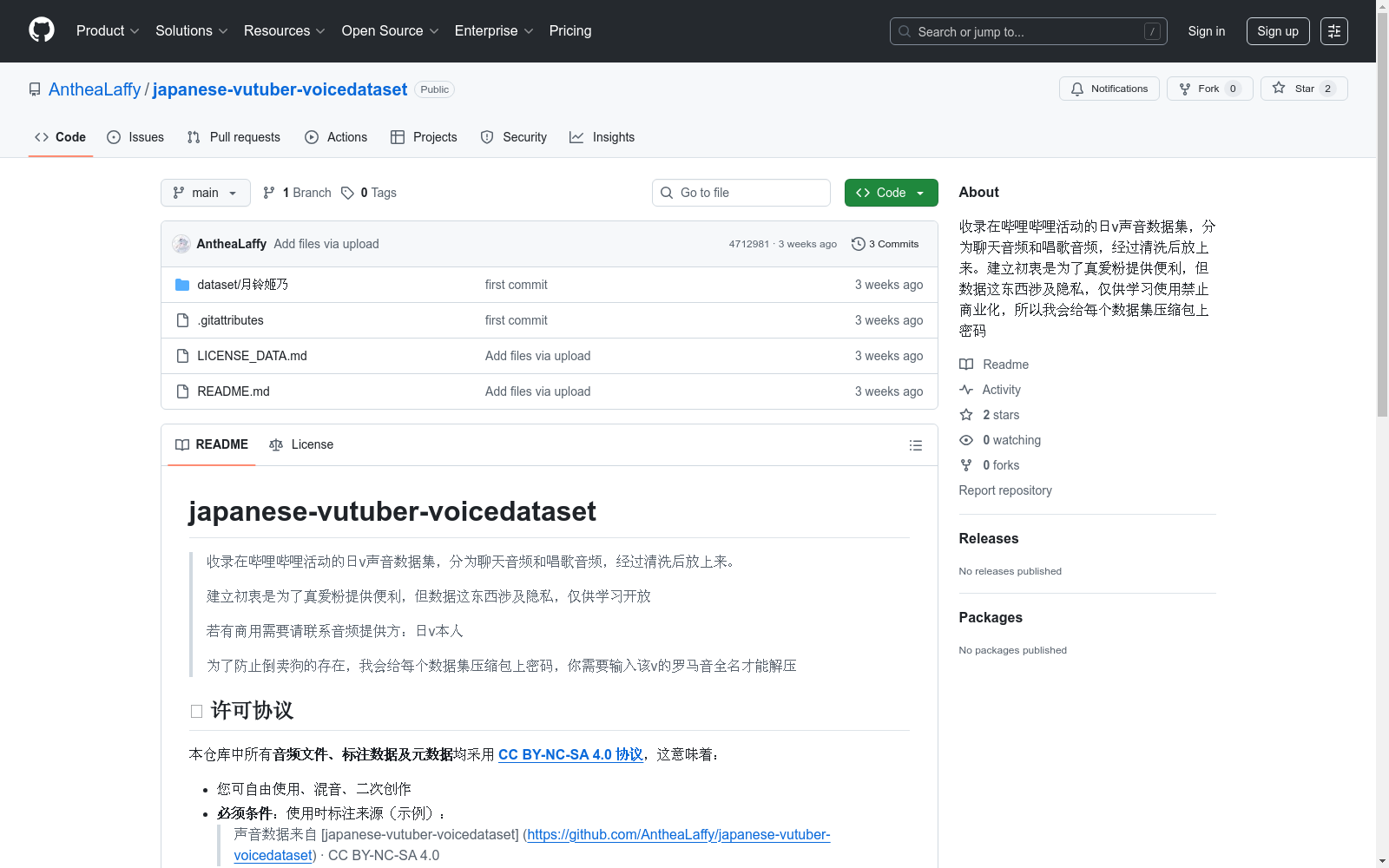Viewport: 1389px width, 868px height.
Task: Open the Pull requests tab
Action: point(234,137)
